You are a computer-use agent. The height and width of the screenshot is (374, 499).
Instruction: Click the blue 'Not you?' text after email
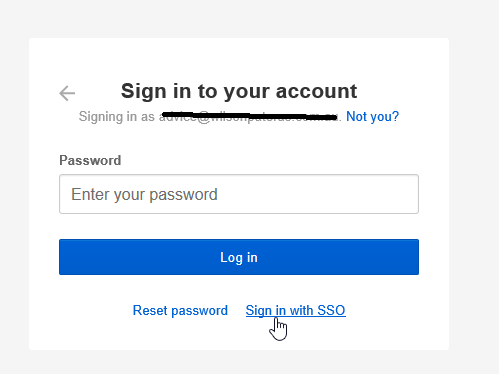[372, 117]
